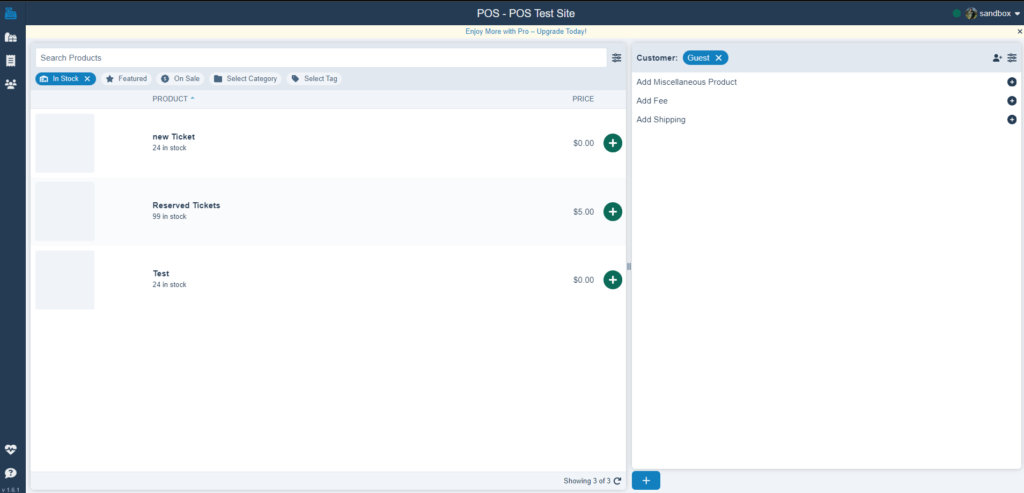Click the POS cash register sidebar icon
1024x493 pixels.
pos(11,13)
